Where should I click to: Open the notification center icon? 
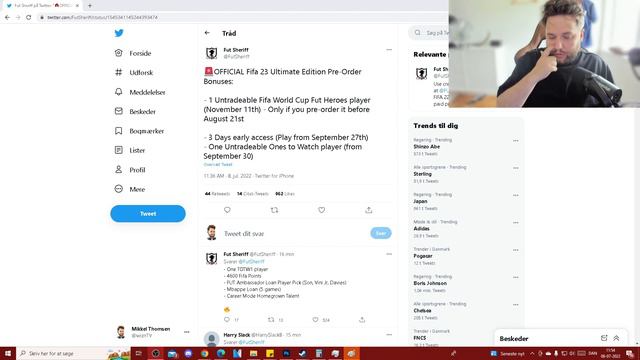coord(630,353)
